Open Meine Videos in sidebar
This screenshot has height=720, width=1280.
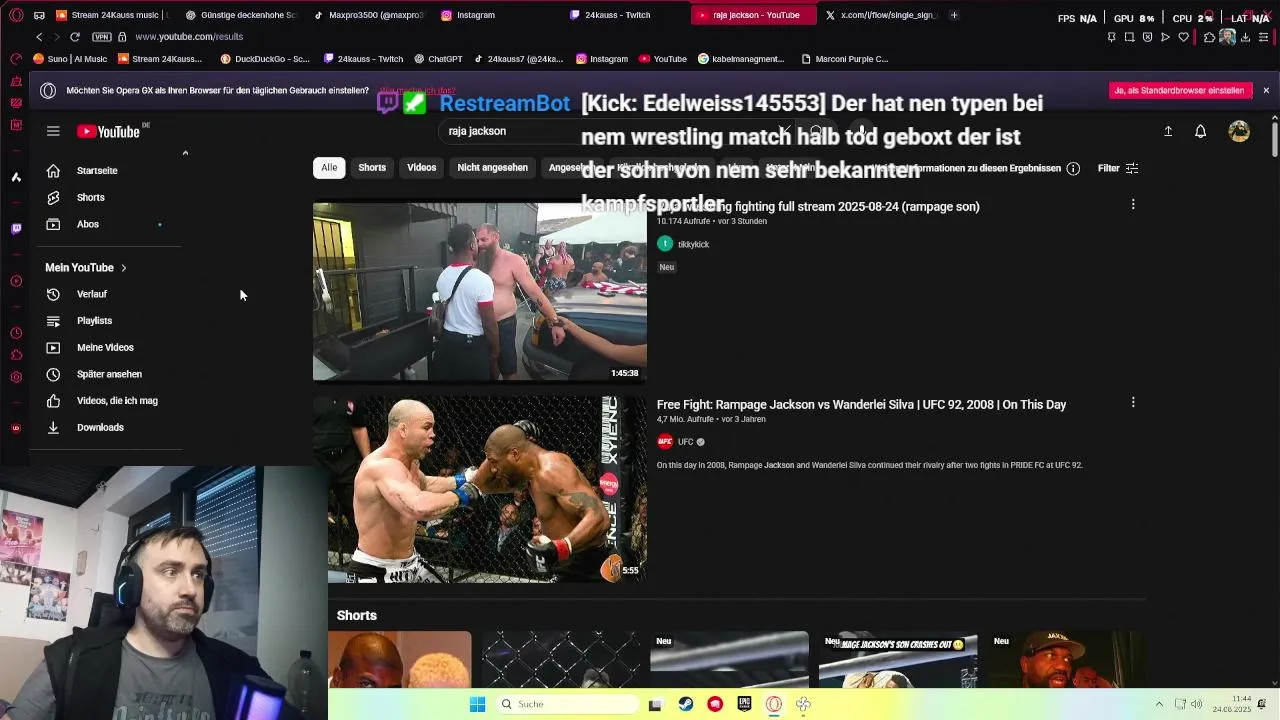(108, 347)
